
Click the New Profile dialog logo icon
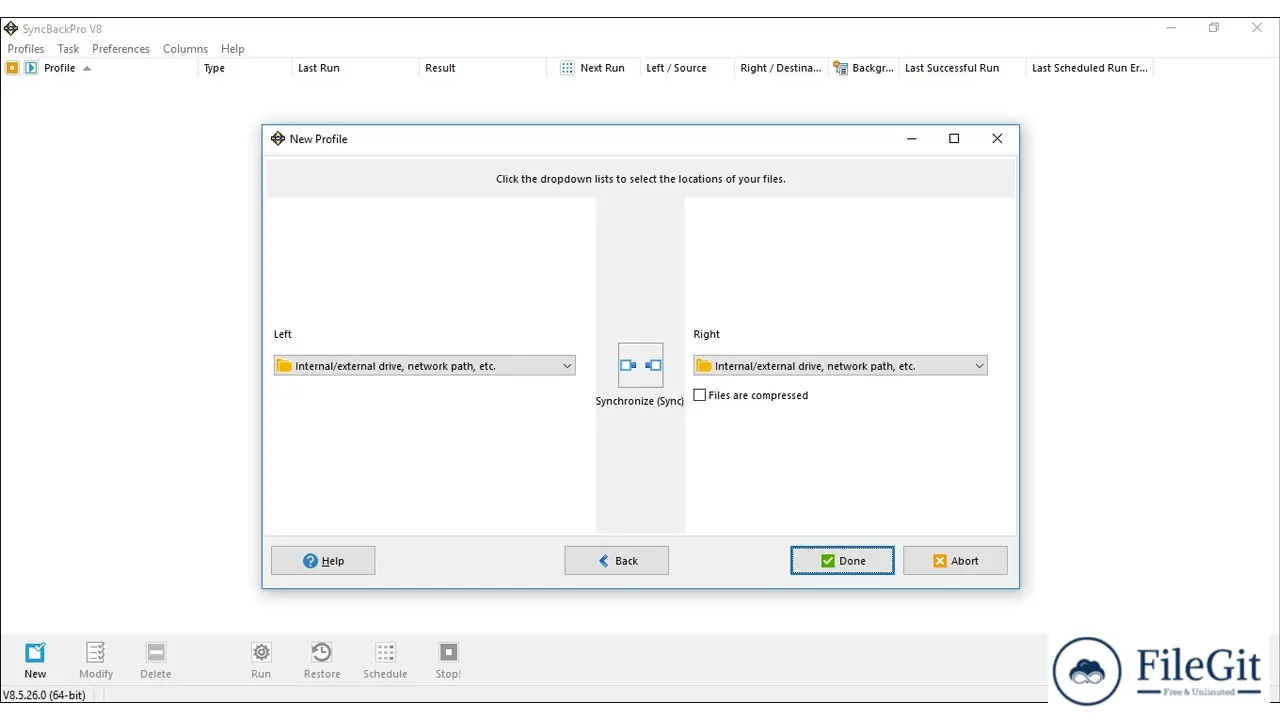tap(278, 139)
